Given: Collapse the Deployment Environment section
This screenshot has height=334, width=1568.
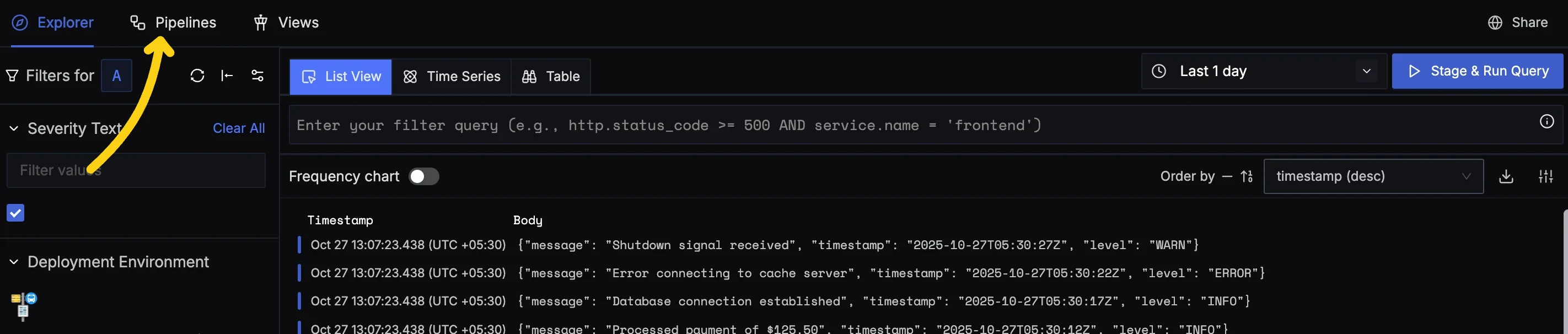Looking at the screenshot, I should [13, 262].
